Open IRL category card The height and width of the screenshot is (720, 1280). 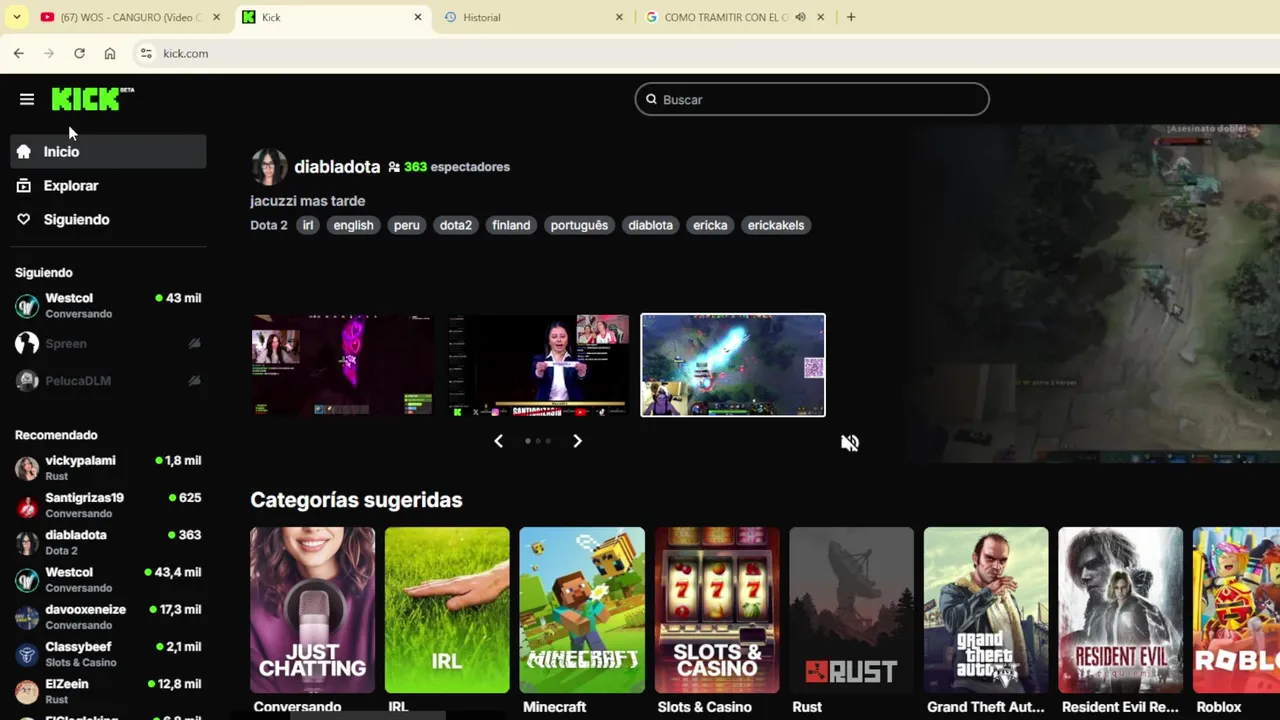[447, 610]
